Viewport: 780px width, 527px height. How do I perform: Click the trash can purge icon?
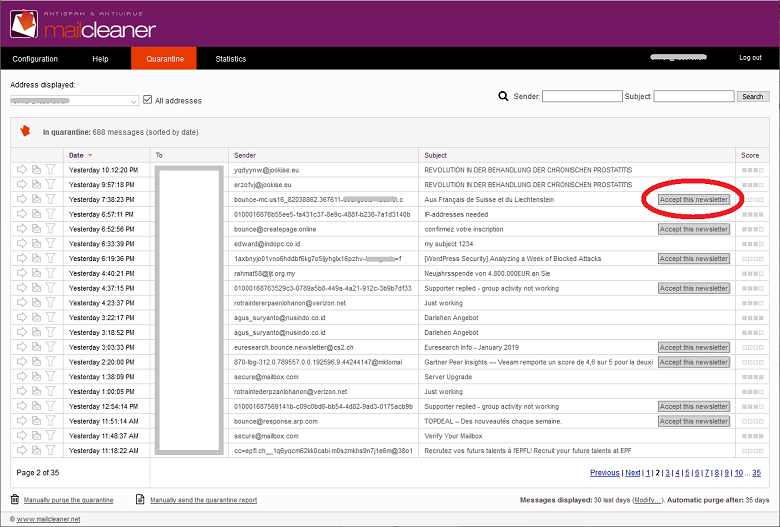pos(15,499)
